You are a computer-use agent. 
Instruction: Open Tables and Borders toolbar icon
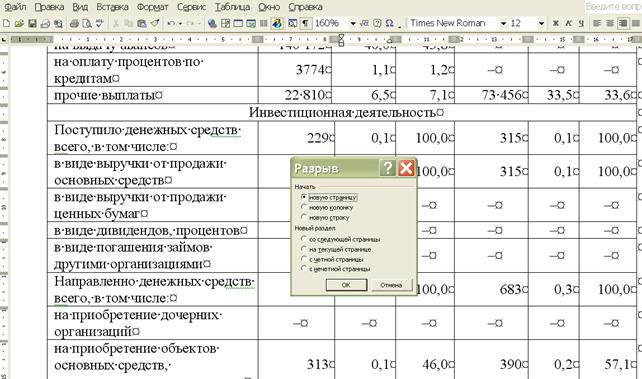(225, 24)
